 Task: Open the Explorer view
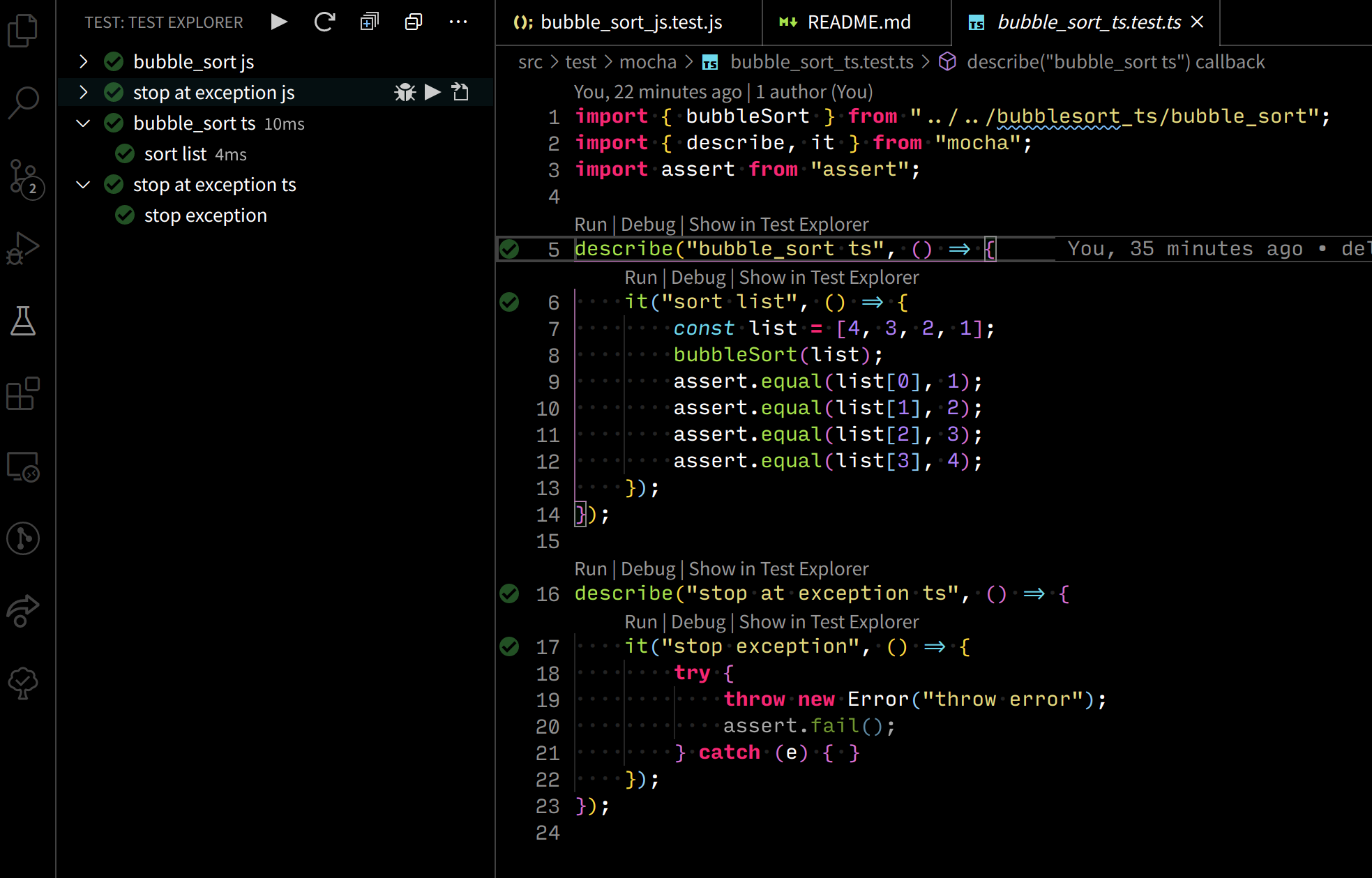coord(23,31)
